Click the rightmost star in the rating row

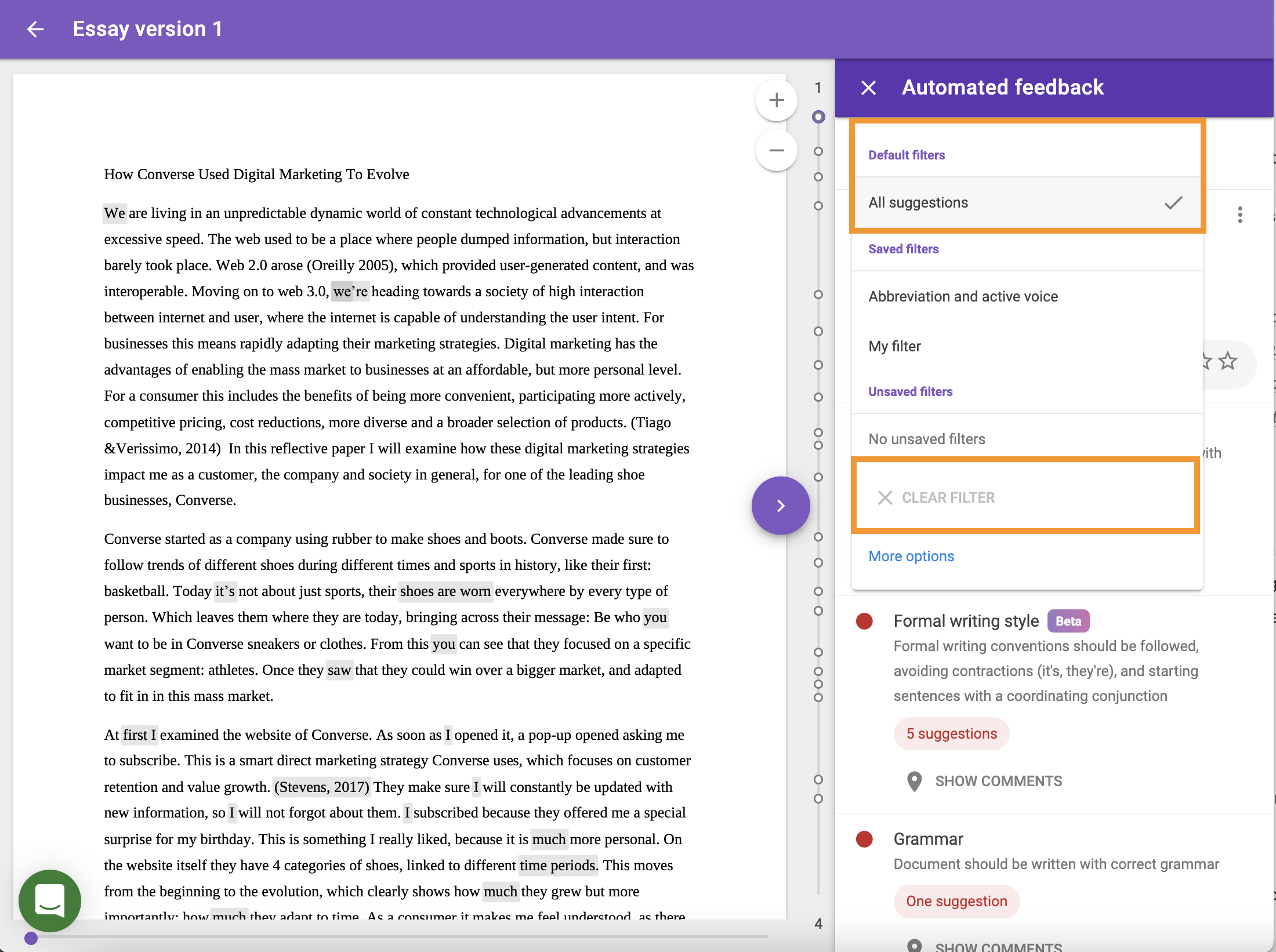coord(1228,362)
